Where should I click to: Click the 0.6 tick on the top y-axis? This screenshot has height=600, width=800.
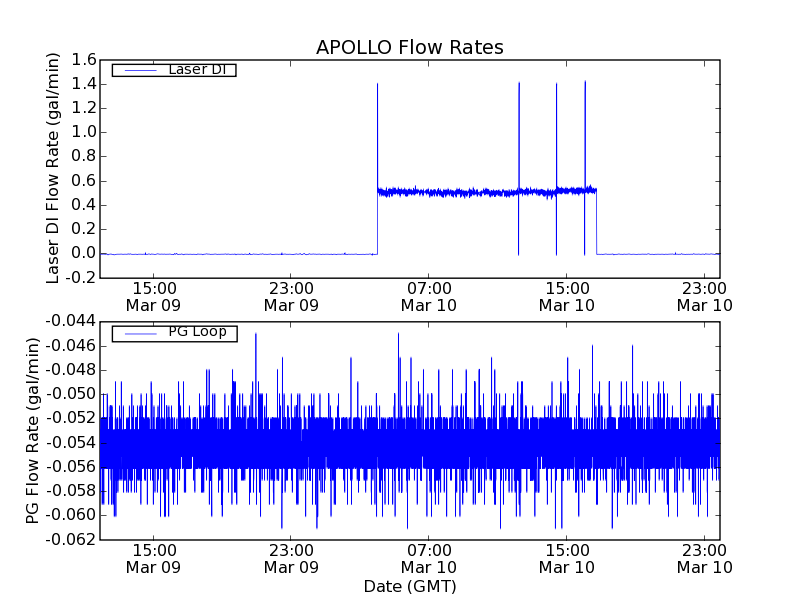click(x=83, y=181)
